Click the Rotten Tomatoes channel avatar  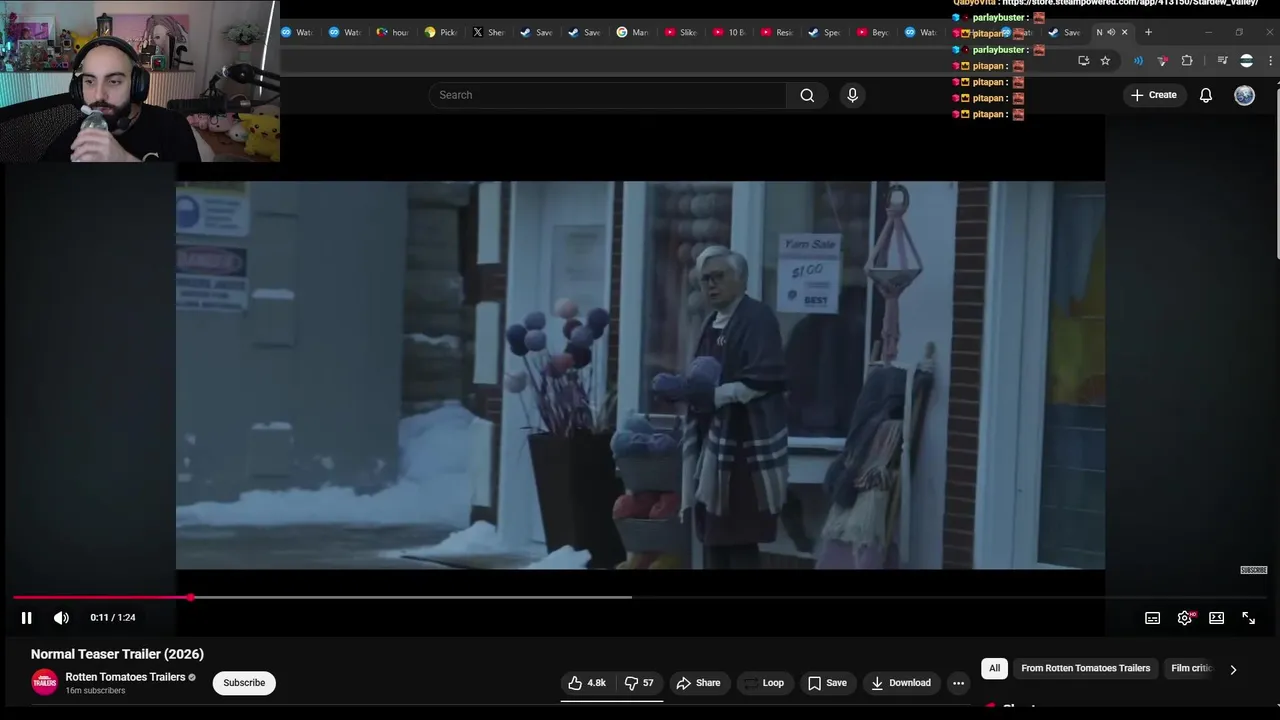point(45,683)
